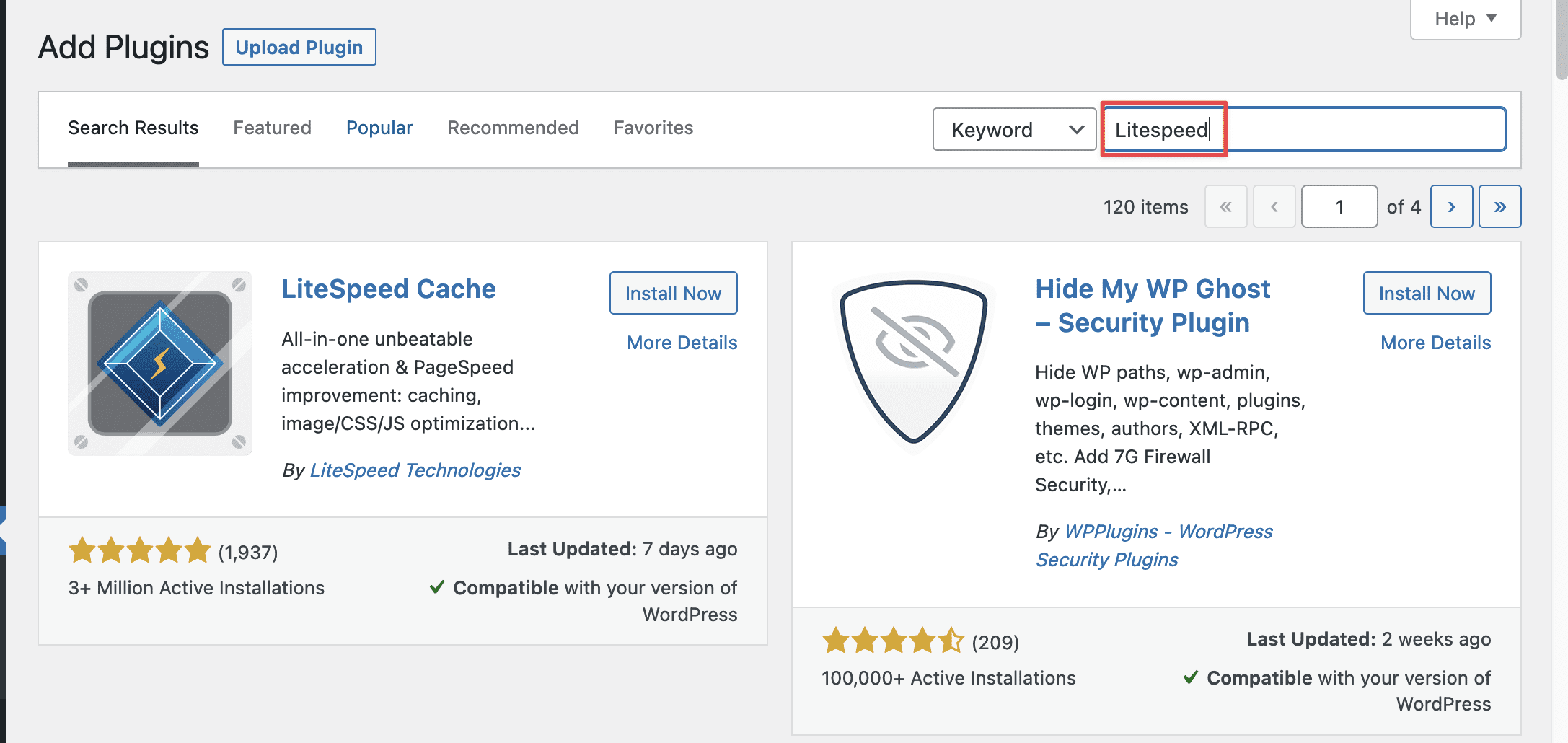Click the Hide My WP Ghost star rating

(893, 641)
